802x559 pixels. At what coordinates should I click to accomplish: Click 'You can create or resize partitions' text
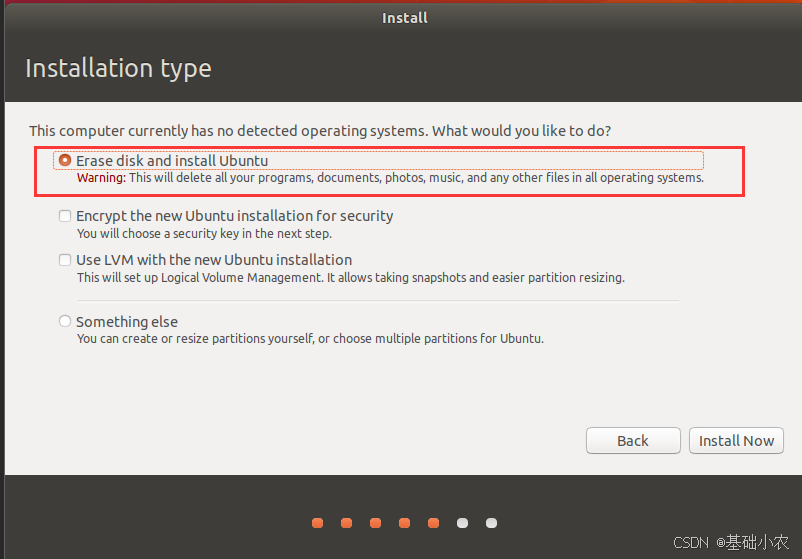(310, 339)
